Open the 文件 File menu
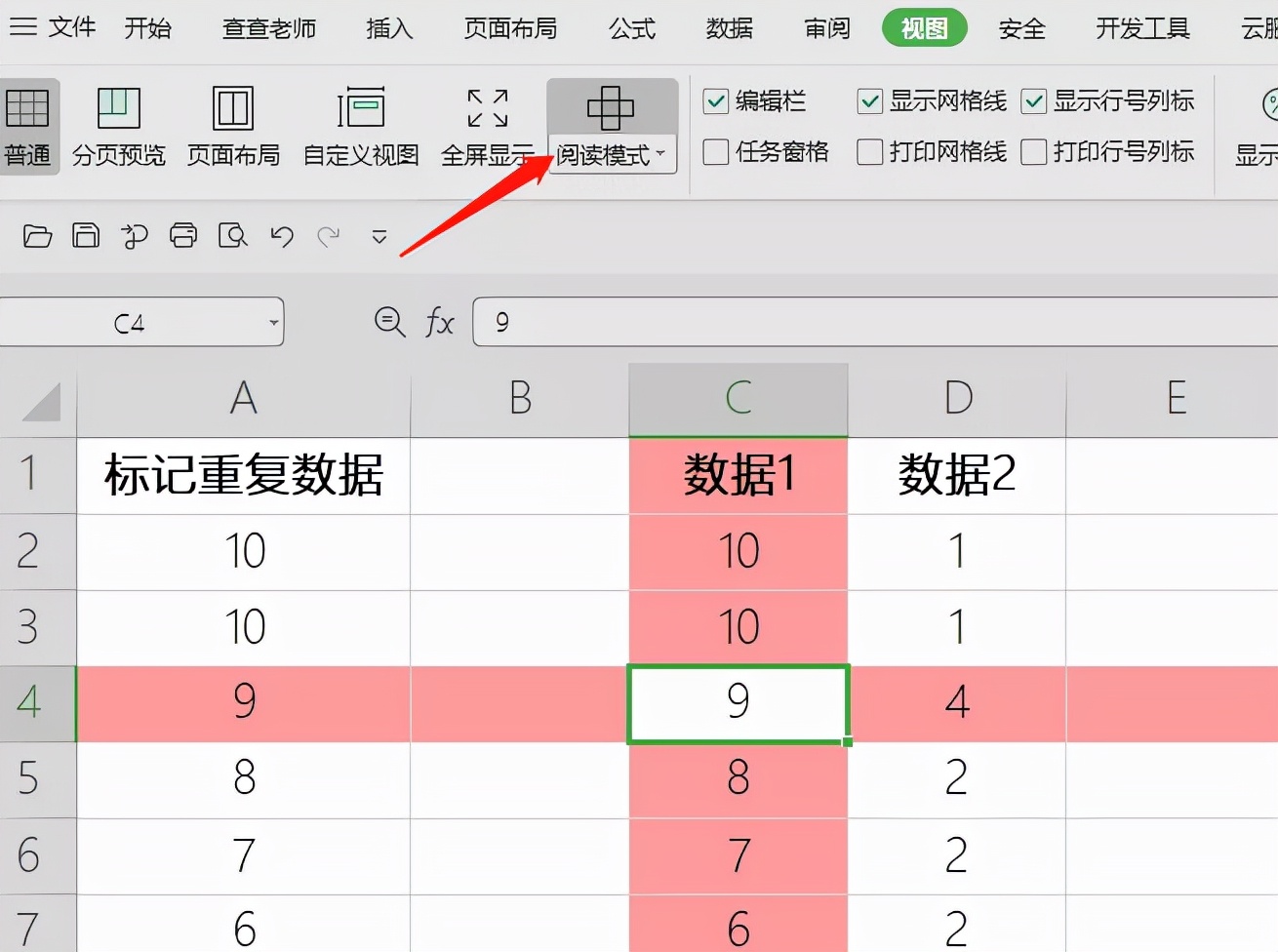Viewport: 1278px width, 952px height. 72,28
